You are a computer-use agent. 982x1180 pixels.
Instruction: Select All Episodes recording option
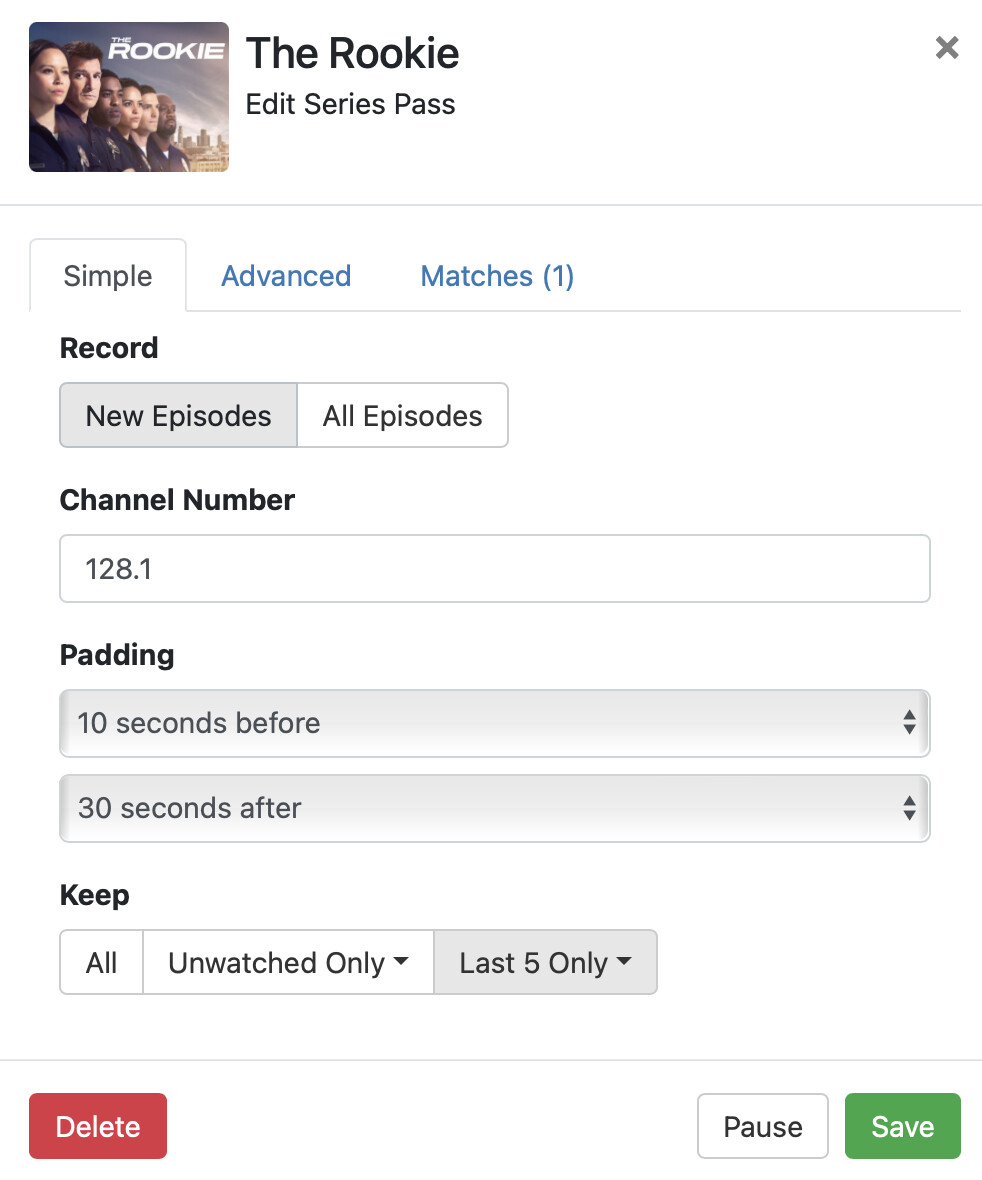click(402, 416)
